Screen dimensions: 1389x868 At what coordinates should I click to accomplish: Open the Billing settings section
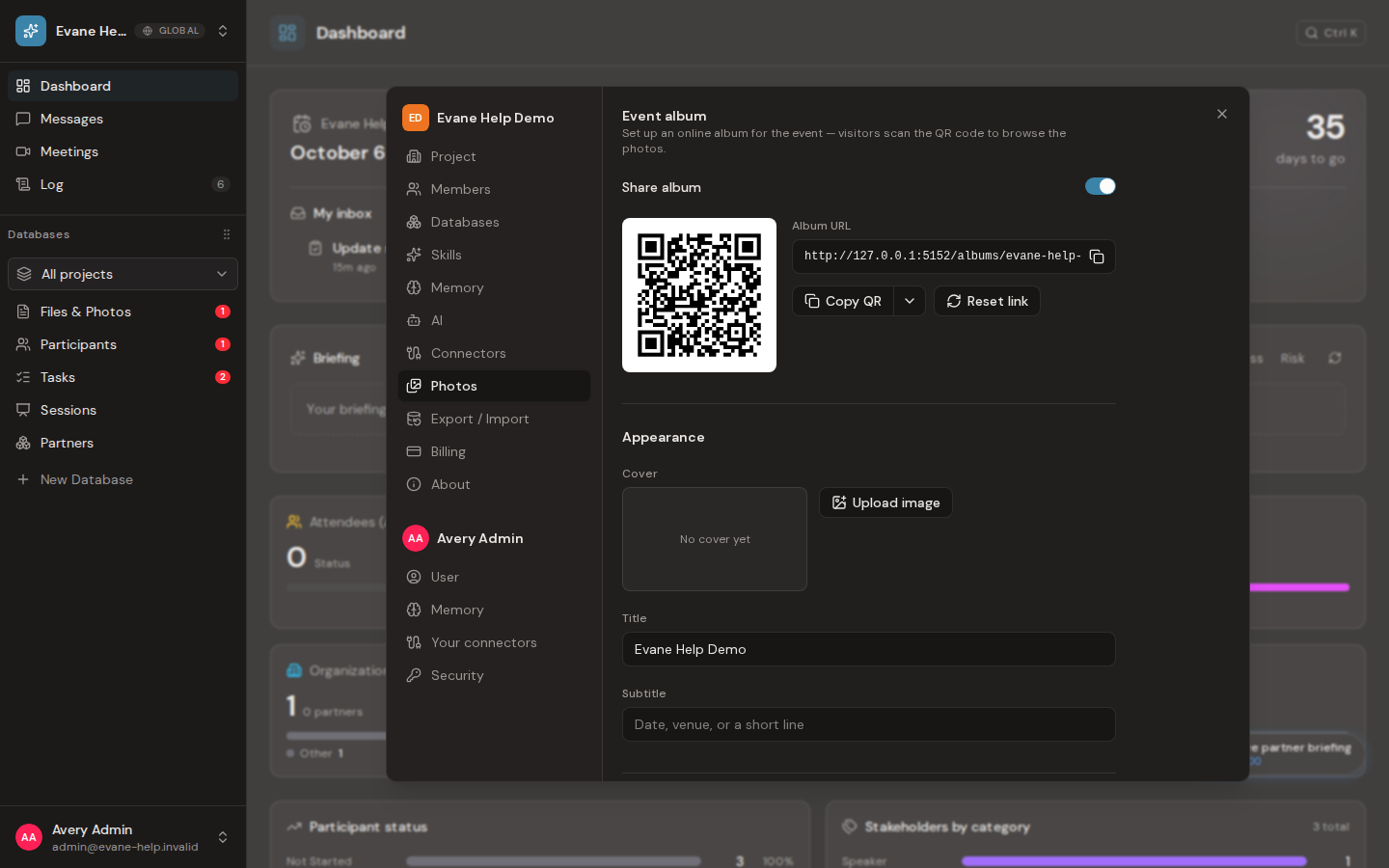tap(494, 451)
